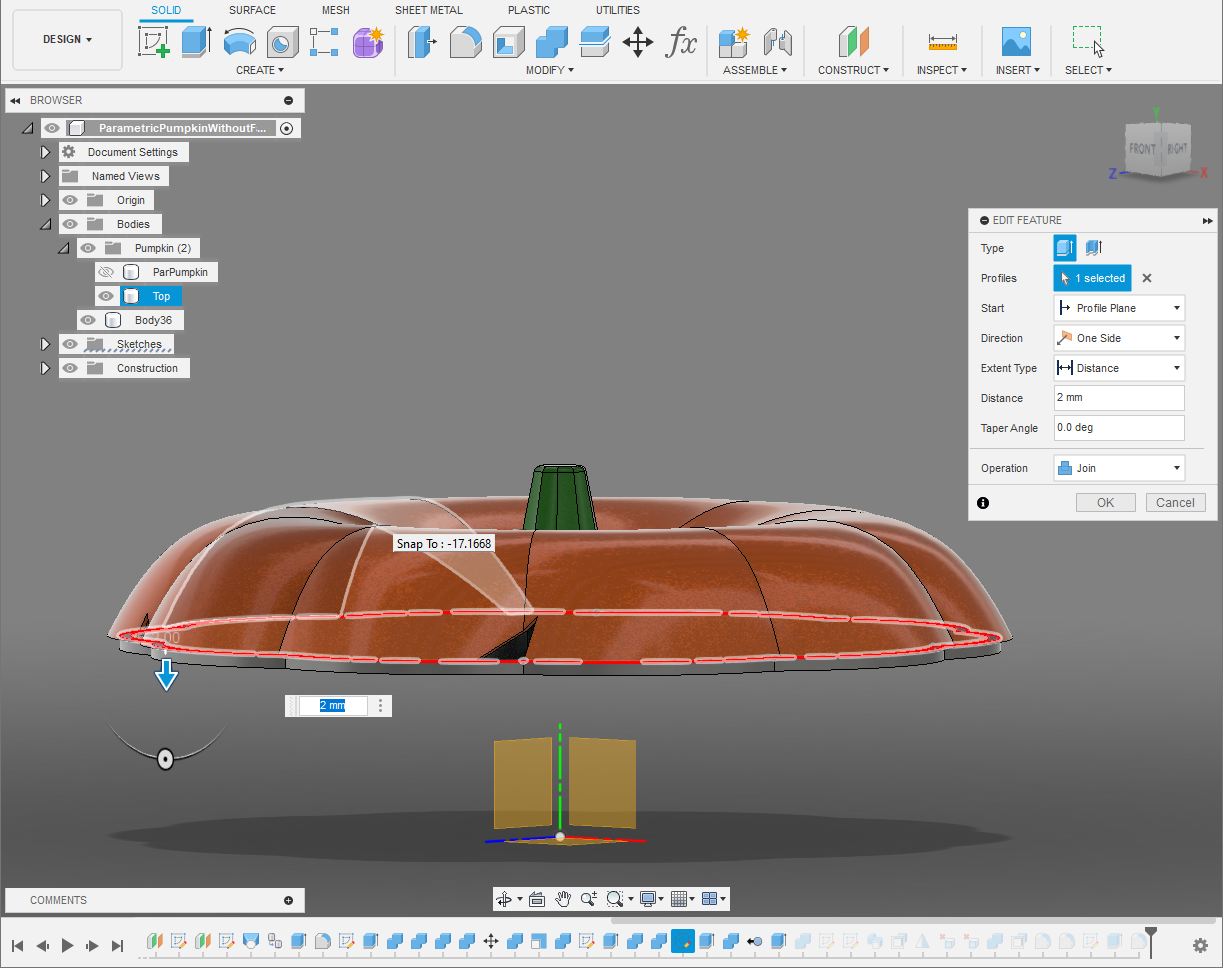Viewport: 1223px width, 968px height.
Task: Expand Named Views node
Action: tap(45, 176)
